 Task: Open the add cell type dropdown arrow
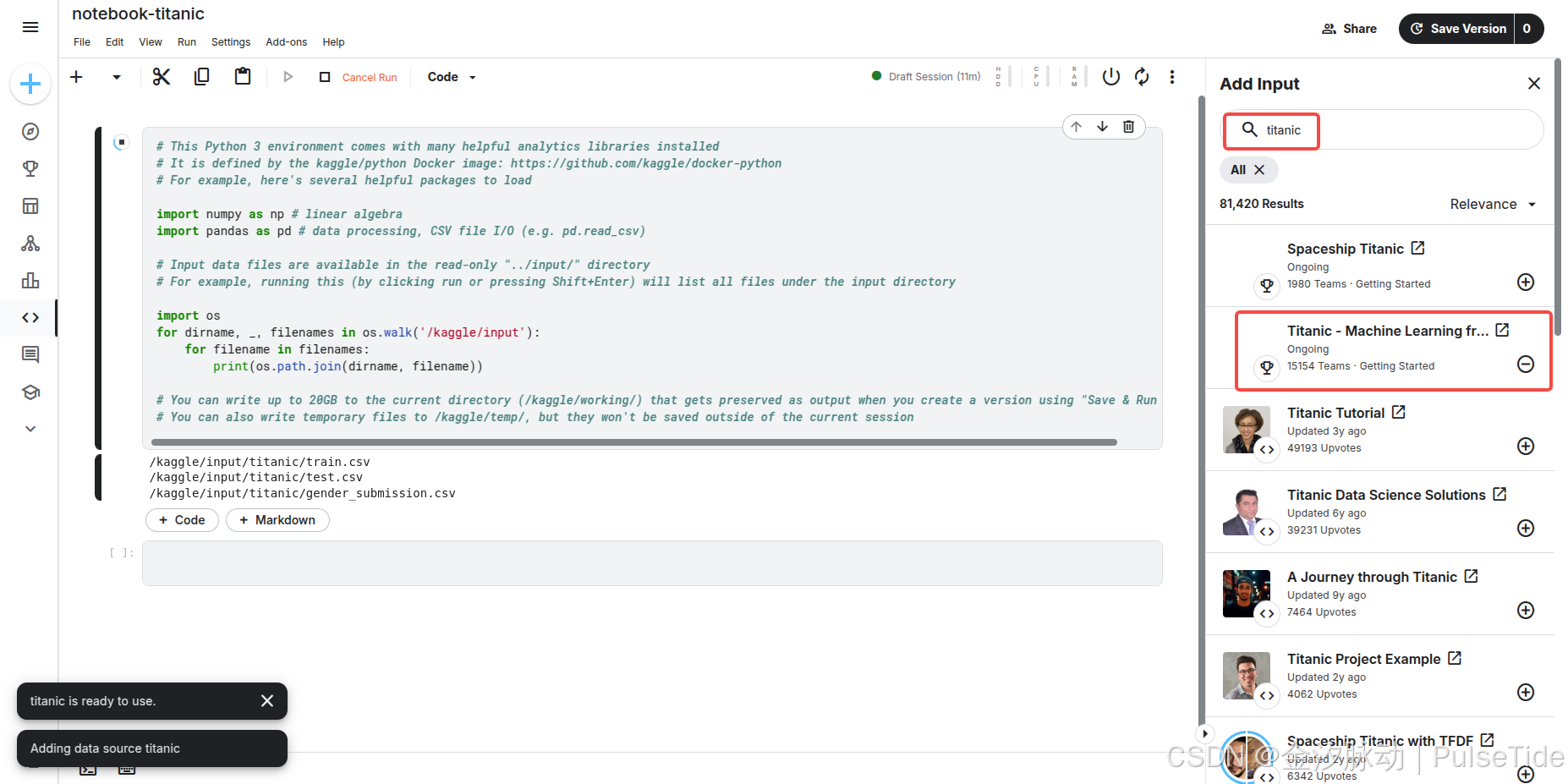click(x=117, y=77)
